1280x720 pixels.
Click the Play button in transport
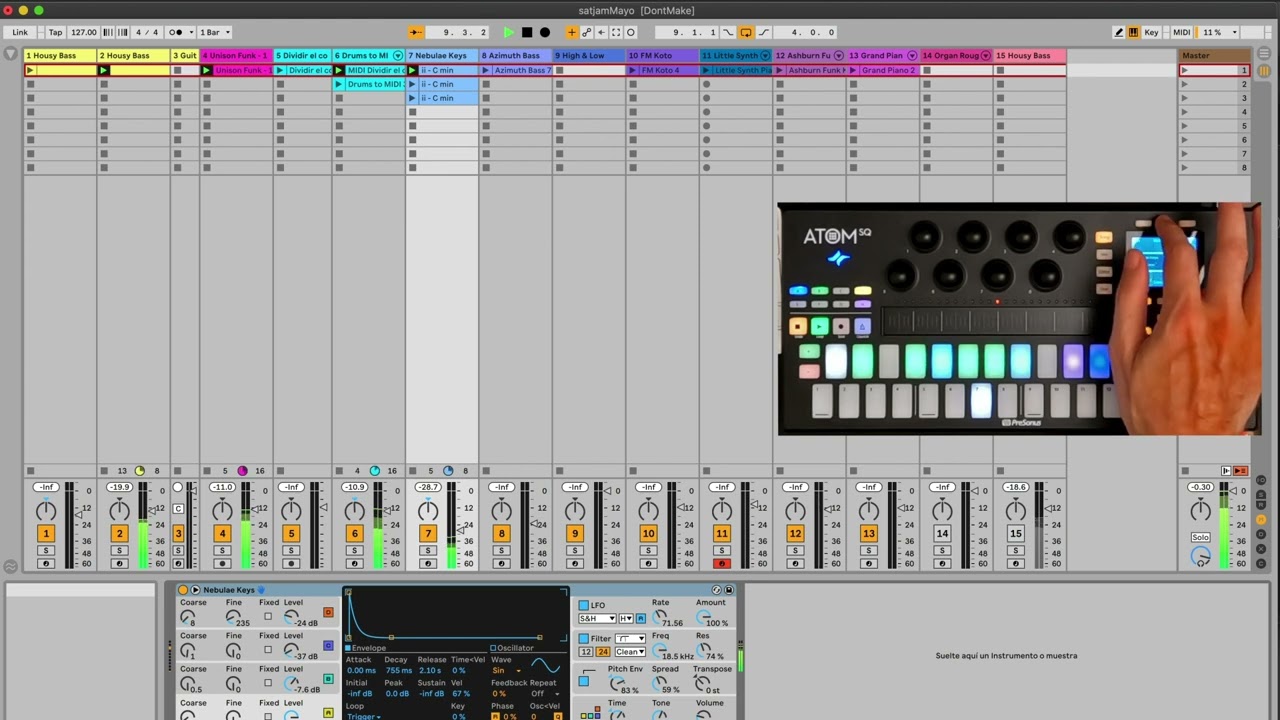tap(508, 32)
